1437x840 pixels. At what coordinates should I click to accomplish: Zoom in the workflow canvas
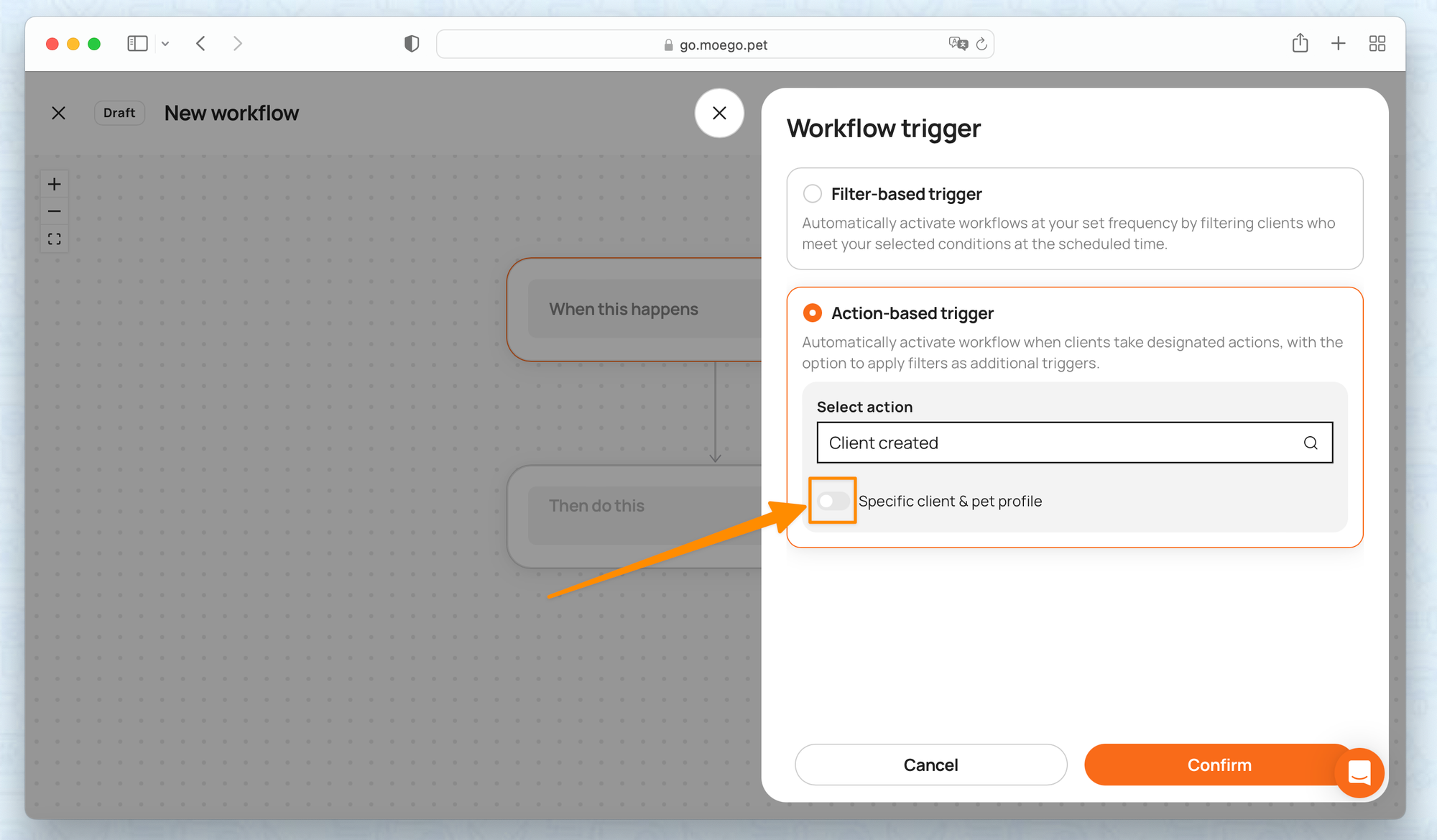click(54, 185)
